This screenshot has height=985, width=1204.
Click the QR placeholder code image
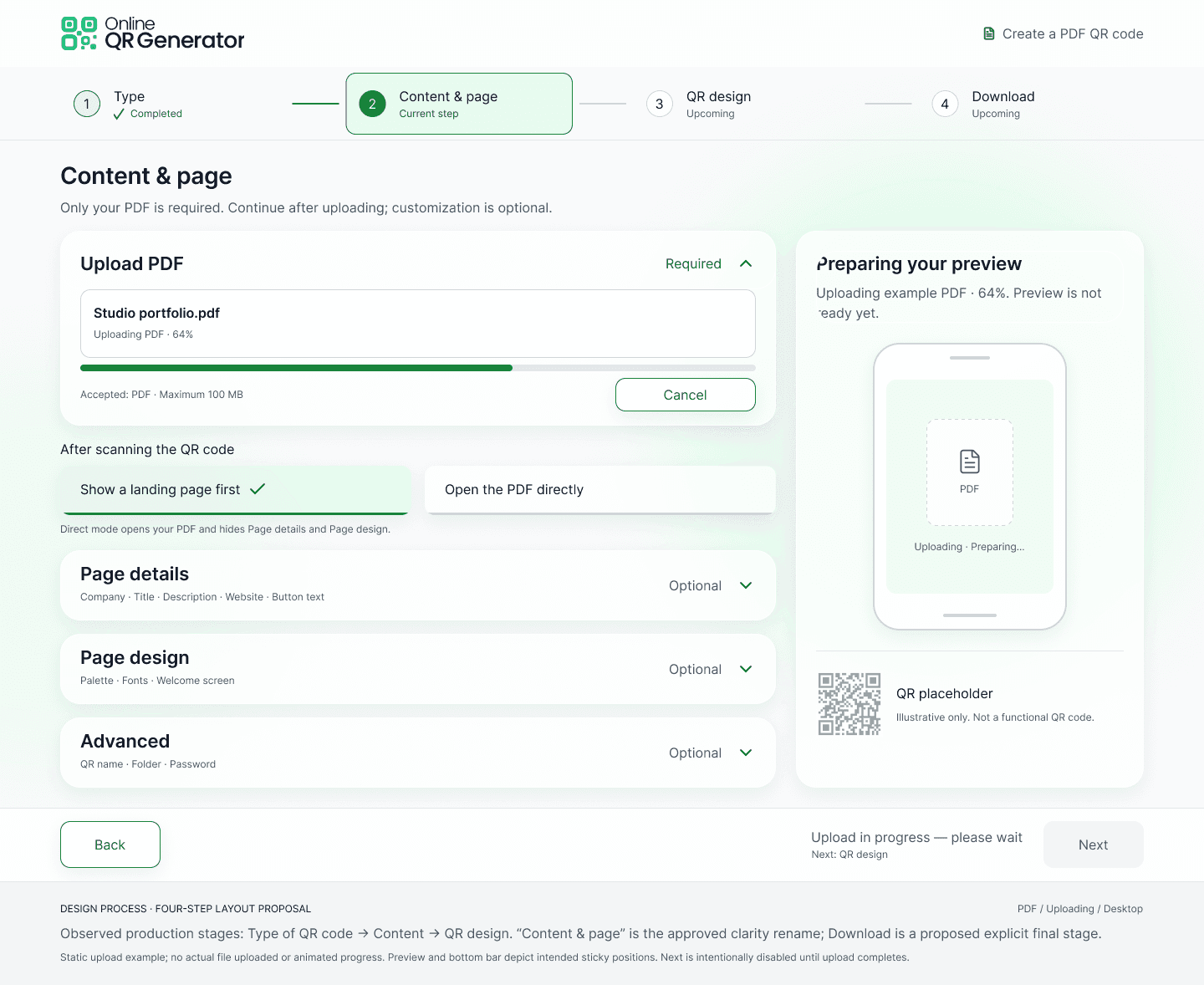tap(849, 704)
